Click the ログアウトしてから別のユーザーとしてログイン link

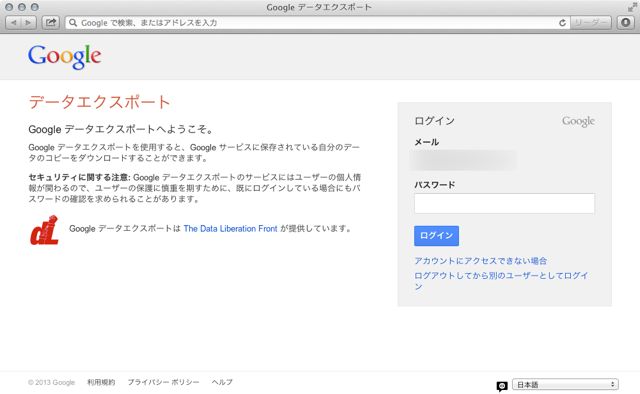pyautogui.click(x=501, y=281)
